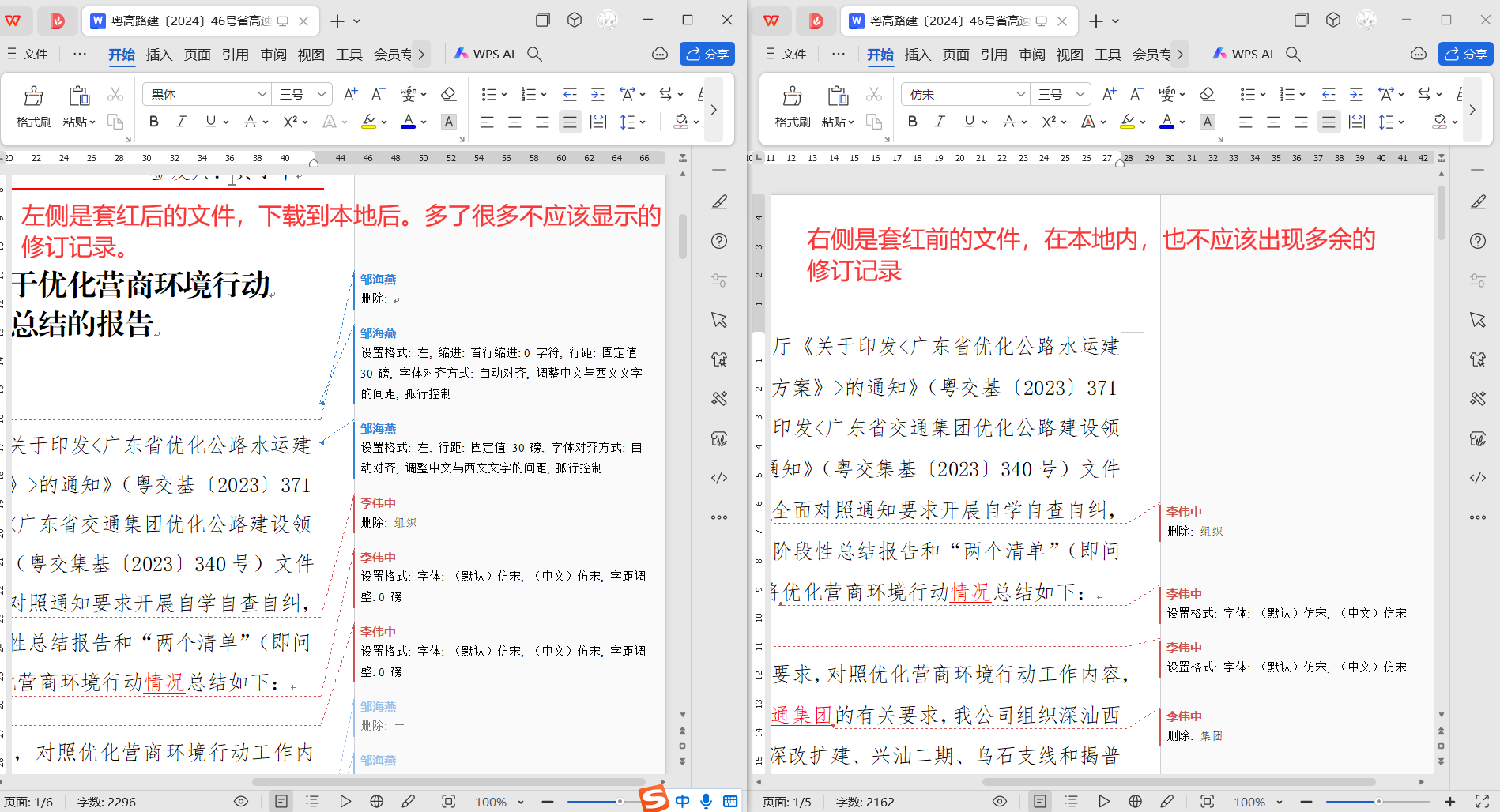The image size is (1500, 812).
Task: Switch to the 审阅 tab in the left window
Action: tap(273, 54)
